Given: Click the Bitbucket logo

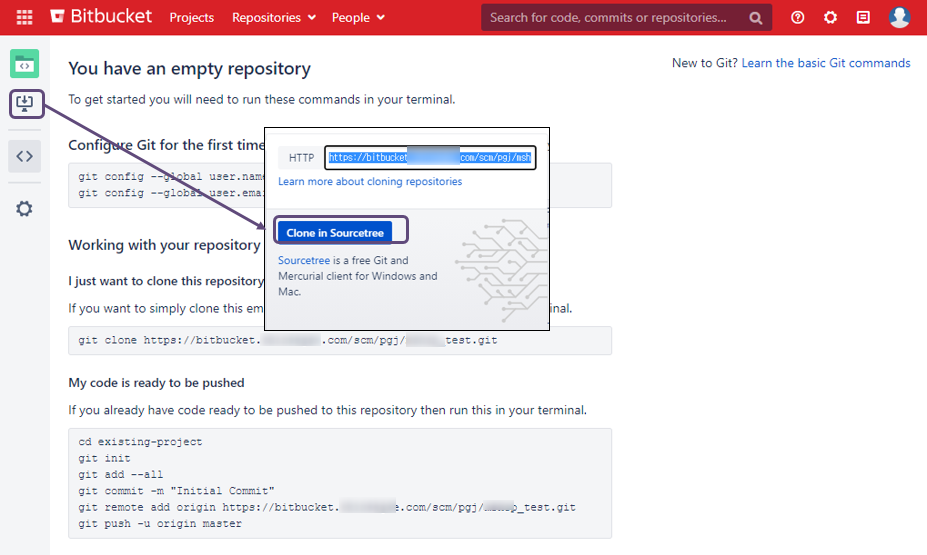Looking at the screenshot, I should tap(101, 17).
